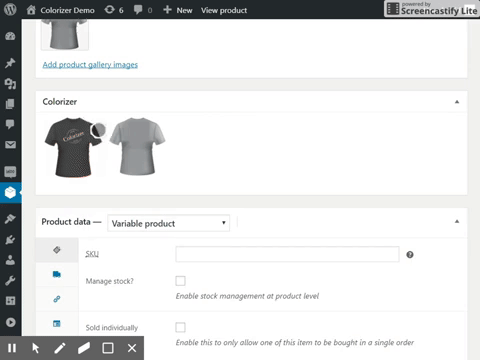480x360 pixels.
Task: Open the Shipping tab truck icon
Action: (57, 274)
